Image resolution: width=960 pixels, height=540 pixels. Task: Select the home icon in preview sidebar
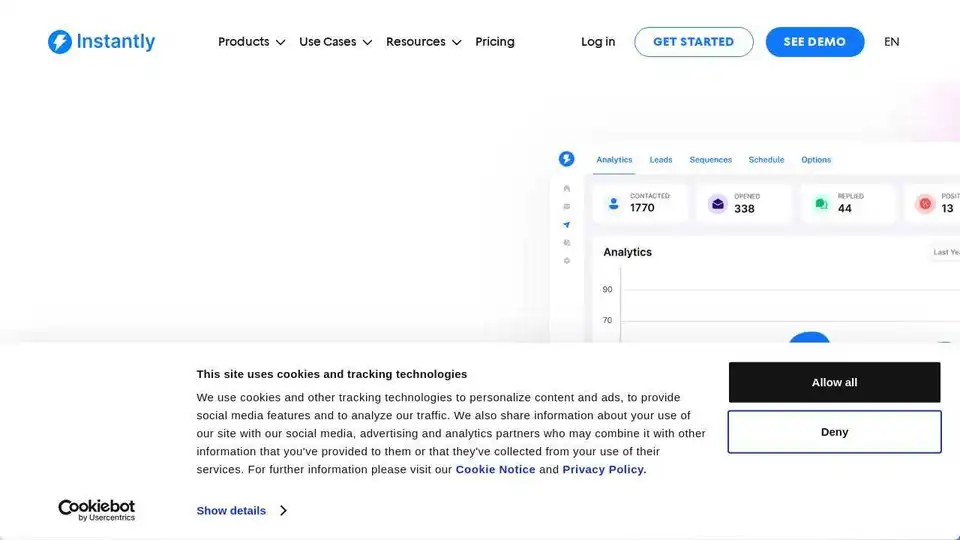(566, 189)
